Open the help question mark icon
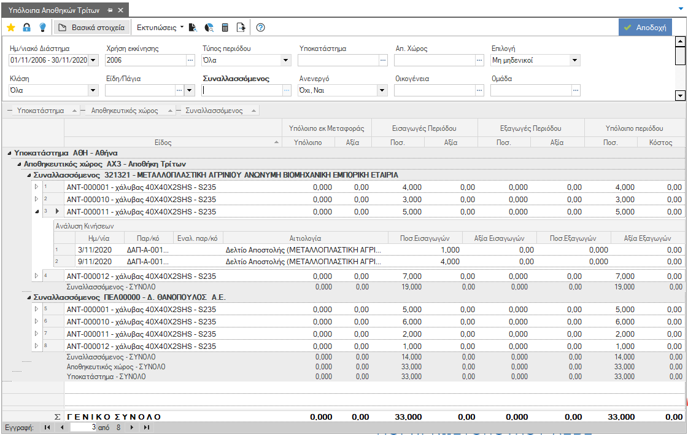688x435 pixels. pyautogui.click(x=260, y=28)
